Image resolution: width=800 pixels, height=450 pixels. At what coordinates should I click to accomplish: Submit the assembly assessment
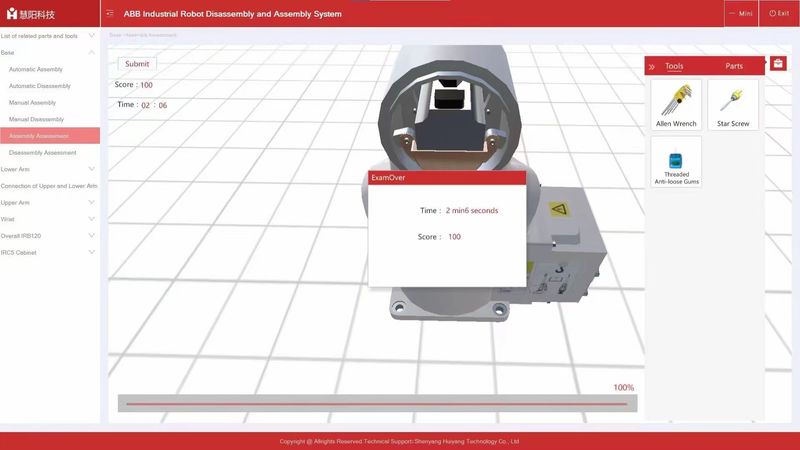(137, 64)
